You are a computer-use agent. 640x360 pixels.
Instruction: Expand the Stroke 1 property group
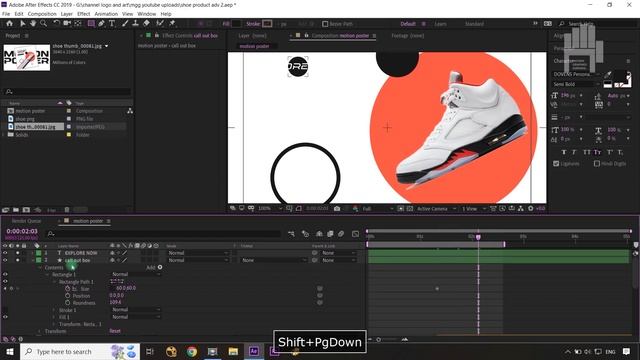54,310
